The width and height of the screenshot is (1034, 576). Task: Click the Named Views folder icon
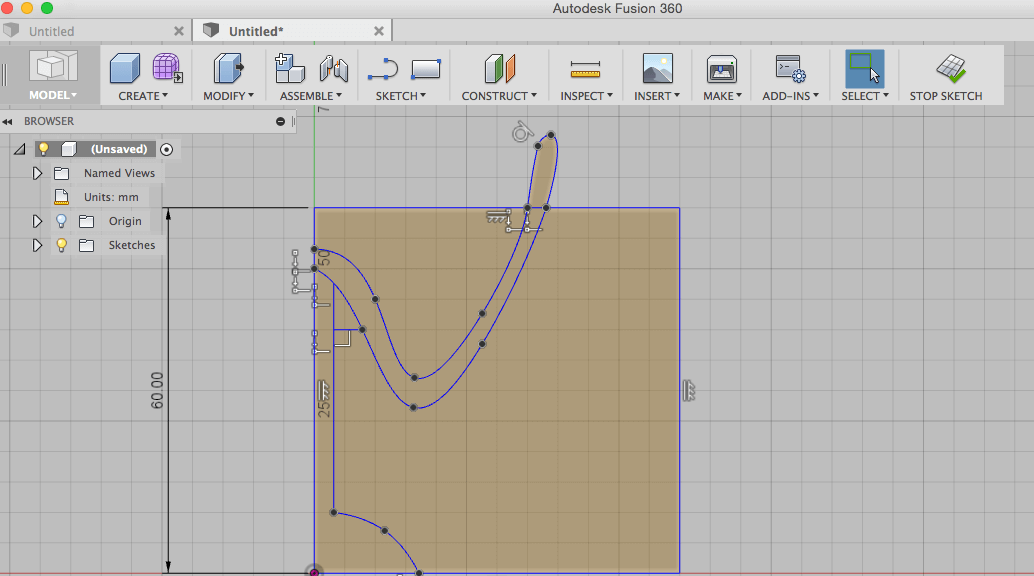click(61, 173)
